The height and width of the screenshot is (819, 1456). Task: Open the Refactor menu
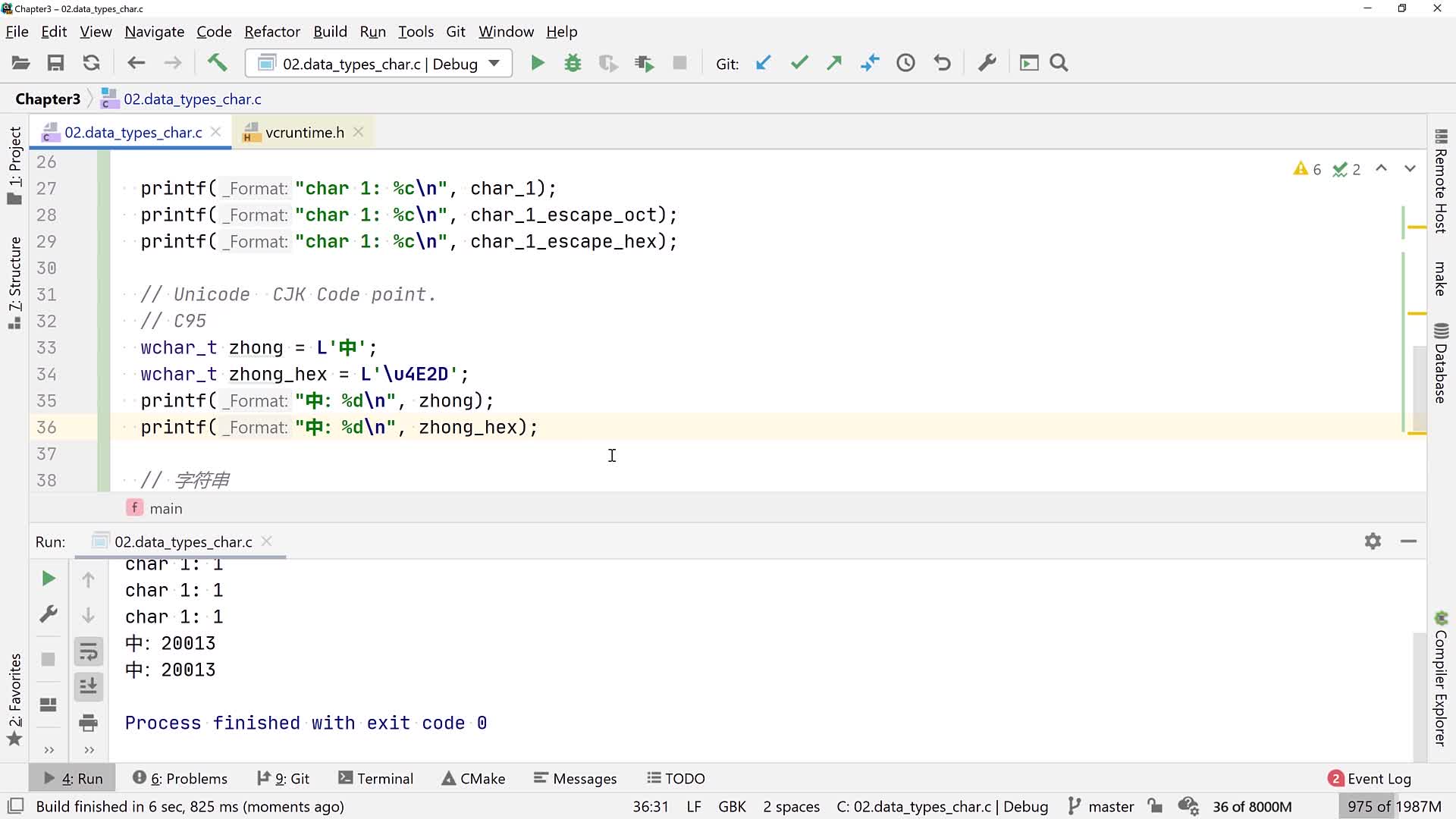point(271,32)
